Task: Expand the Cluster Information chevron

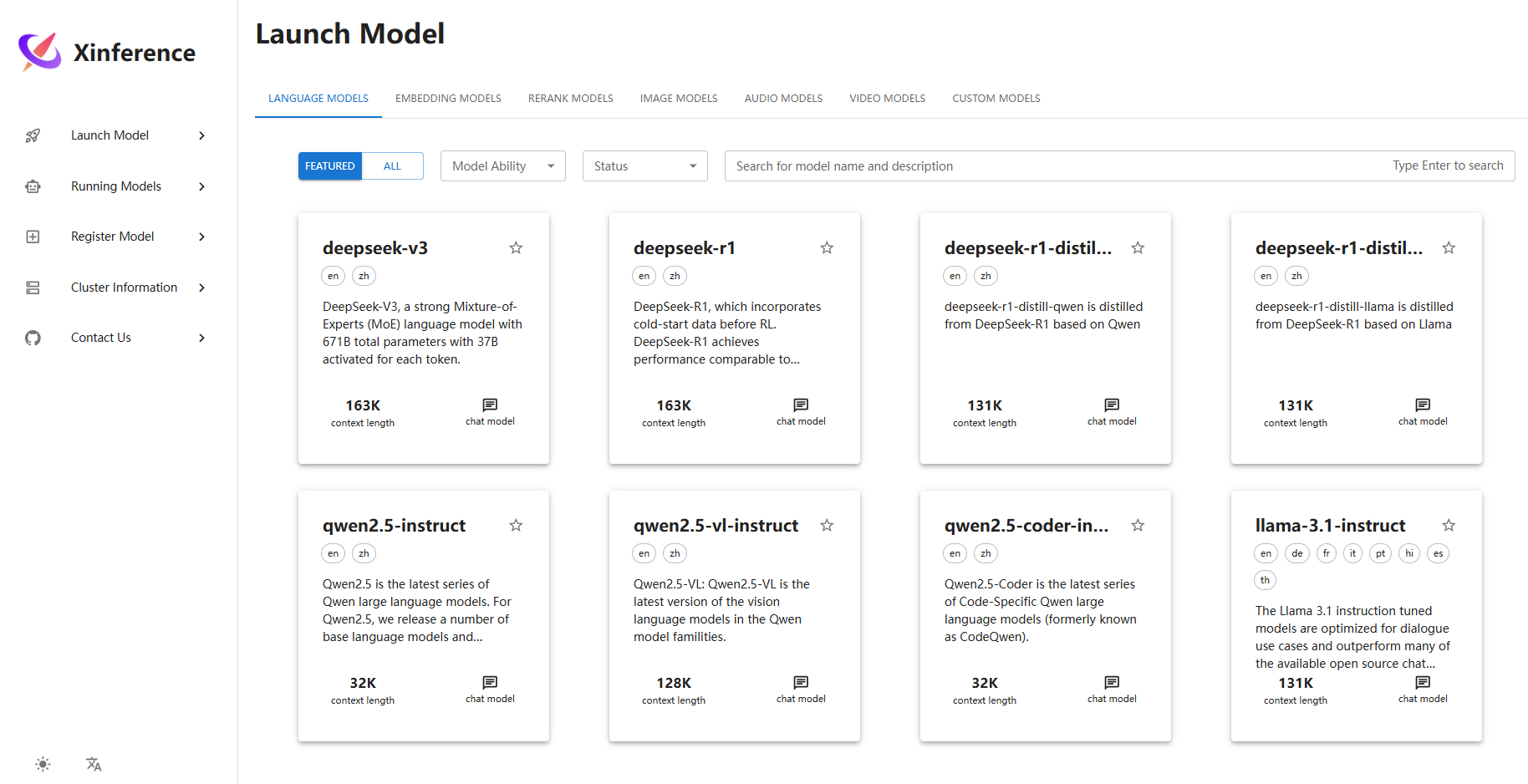Action: pos(201,288)
